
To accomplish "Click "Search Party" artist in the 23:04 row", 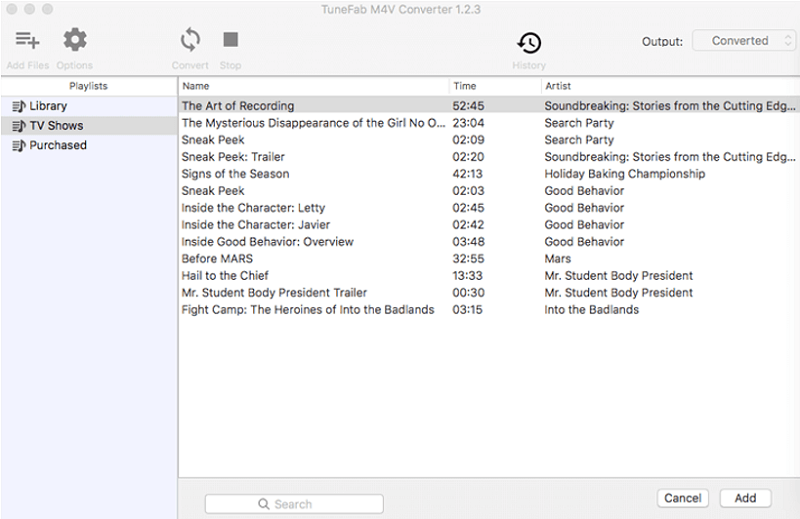I will (579, 123).
